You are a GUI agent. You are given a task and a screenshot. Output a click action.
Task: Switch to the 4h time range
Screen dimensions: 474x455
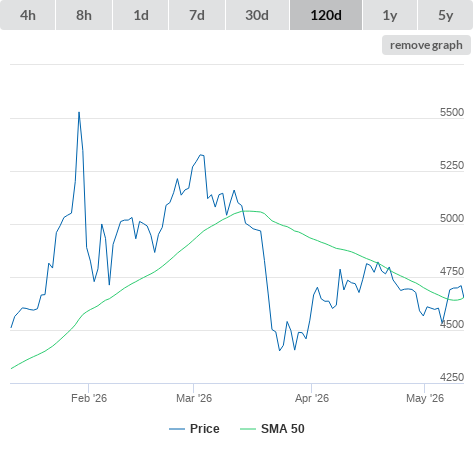point(28,15)
